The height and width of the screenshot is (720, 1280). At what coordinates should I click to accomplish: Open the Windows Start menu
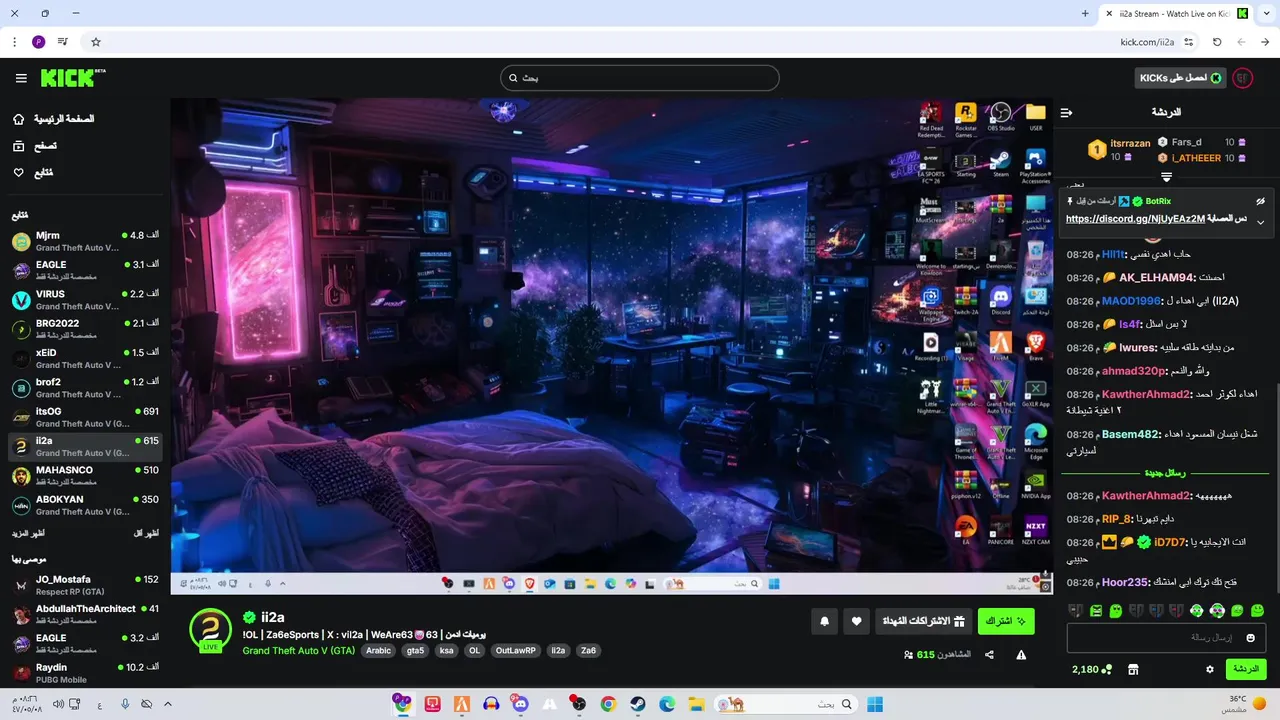tap(875, 704)
